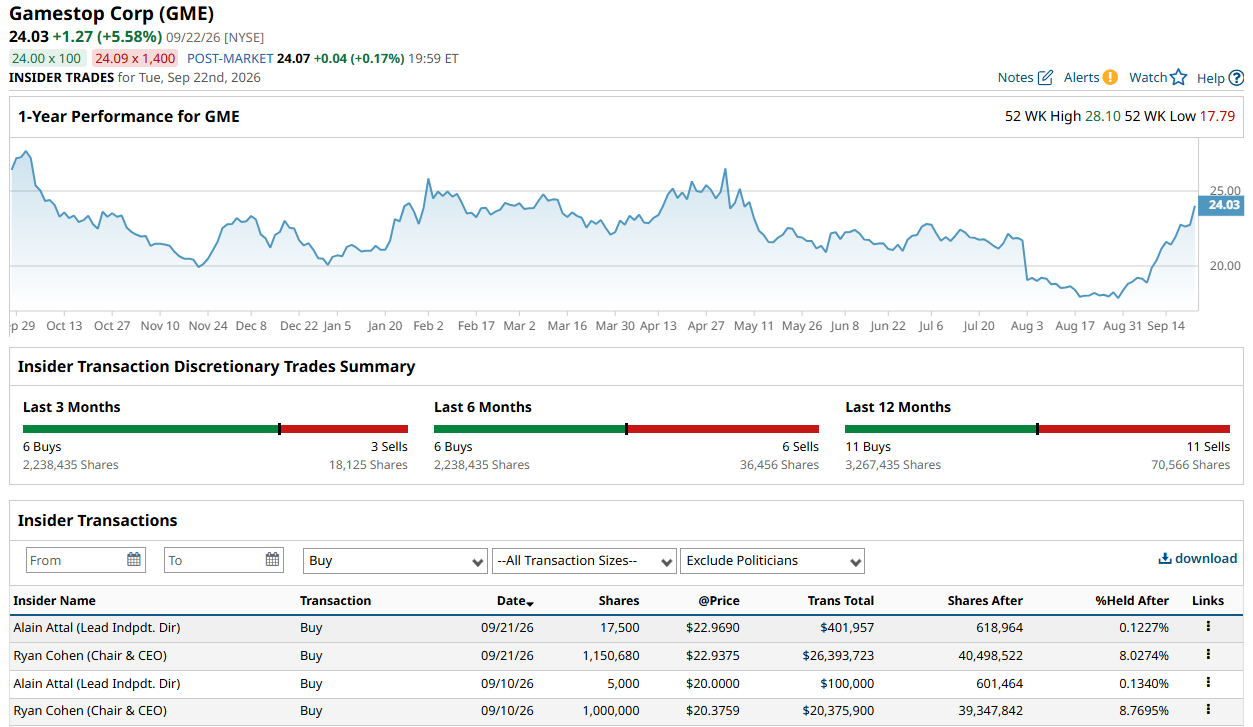Click the $20,375,900 trans total cell

pyautogui.click(x=838, y=711)
